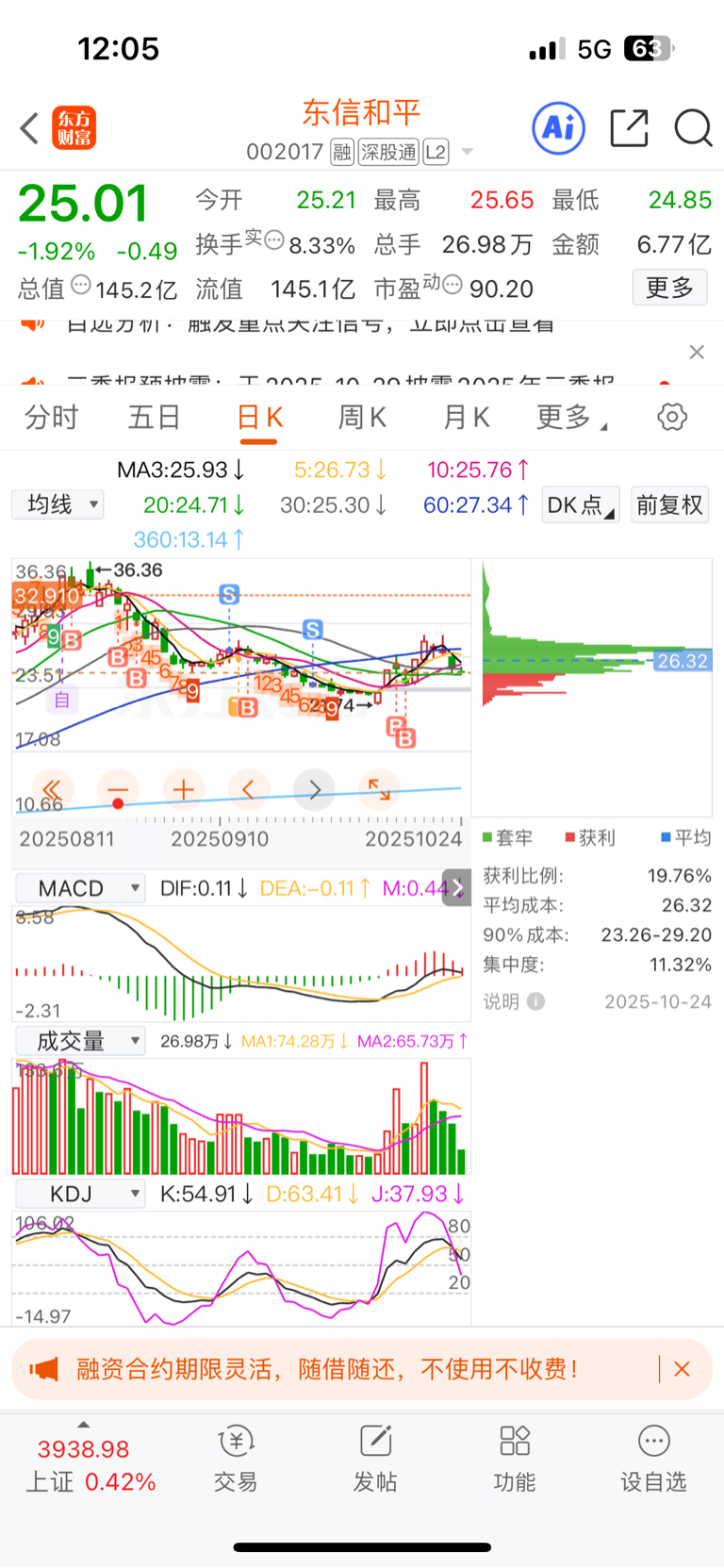
Task: Switch to 分时 tab
Action: tap(52, 417)
